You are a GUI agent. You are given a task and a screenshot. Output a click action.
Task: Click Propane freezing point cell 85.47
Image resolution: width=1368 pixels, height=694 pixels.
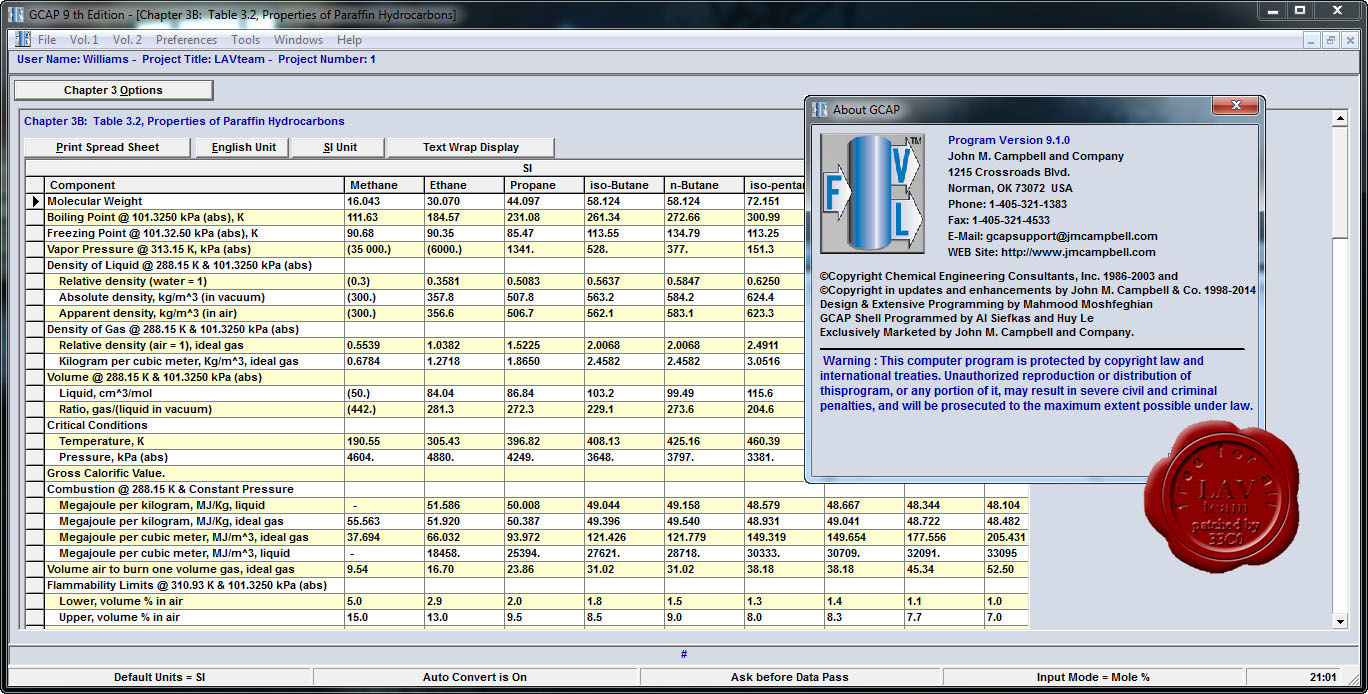click(x=544, y=233)
